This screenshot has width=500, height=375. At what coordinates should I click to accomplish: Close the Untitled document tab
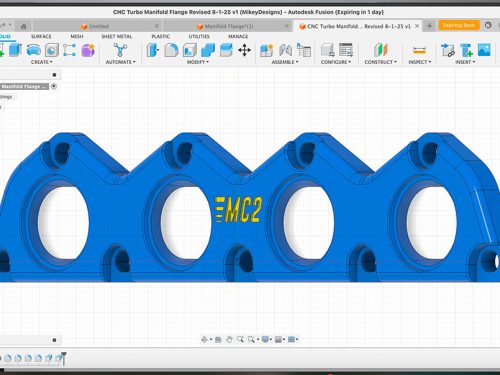click(156, 26)
